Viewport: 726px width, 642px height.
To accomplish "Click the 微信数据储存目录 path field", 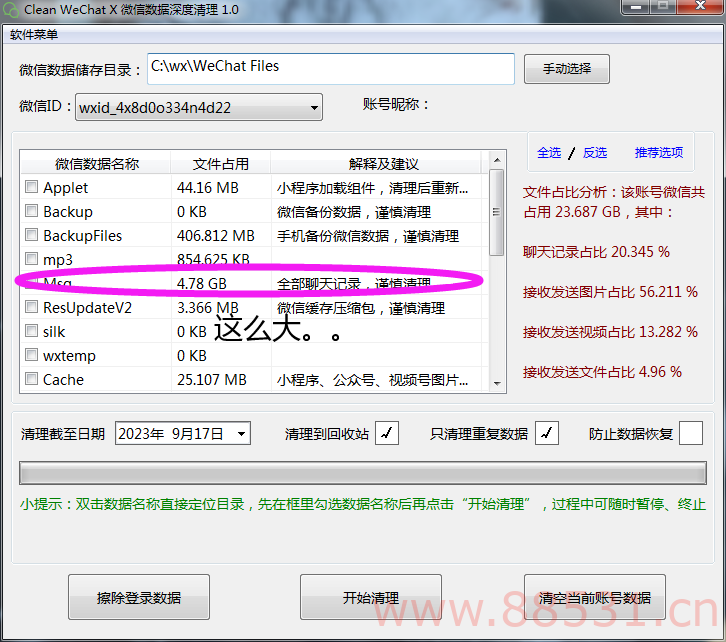I will click(x=330, y=69).
